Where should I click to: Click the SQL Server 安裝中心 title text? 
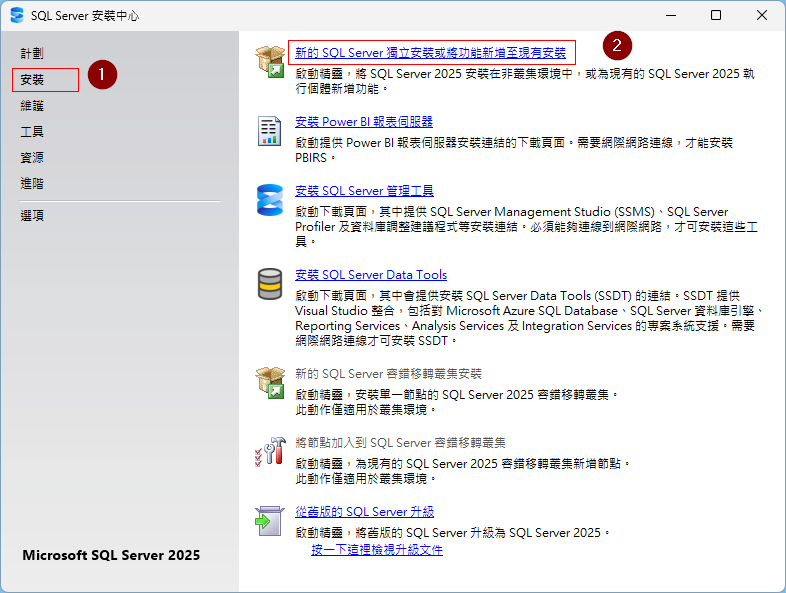coord(85,16)
